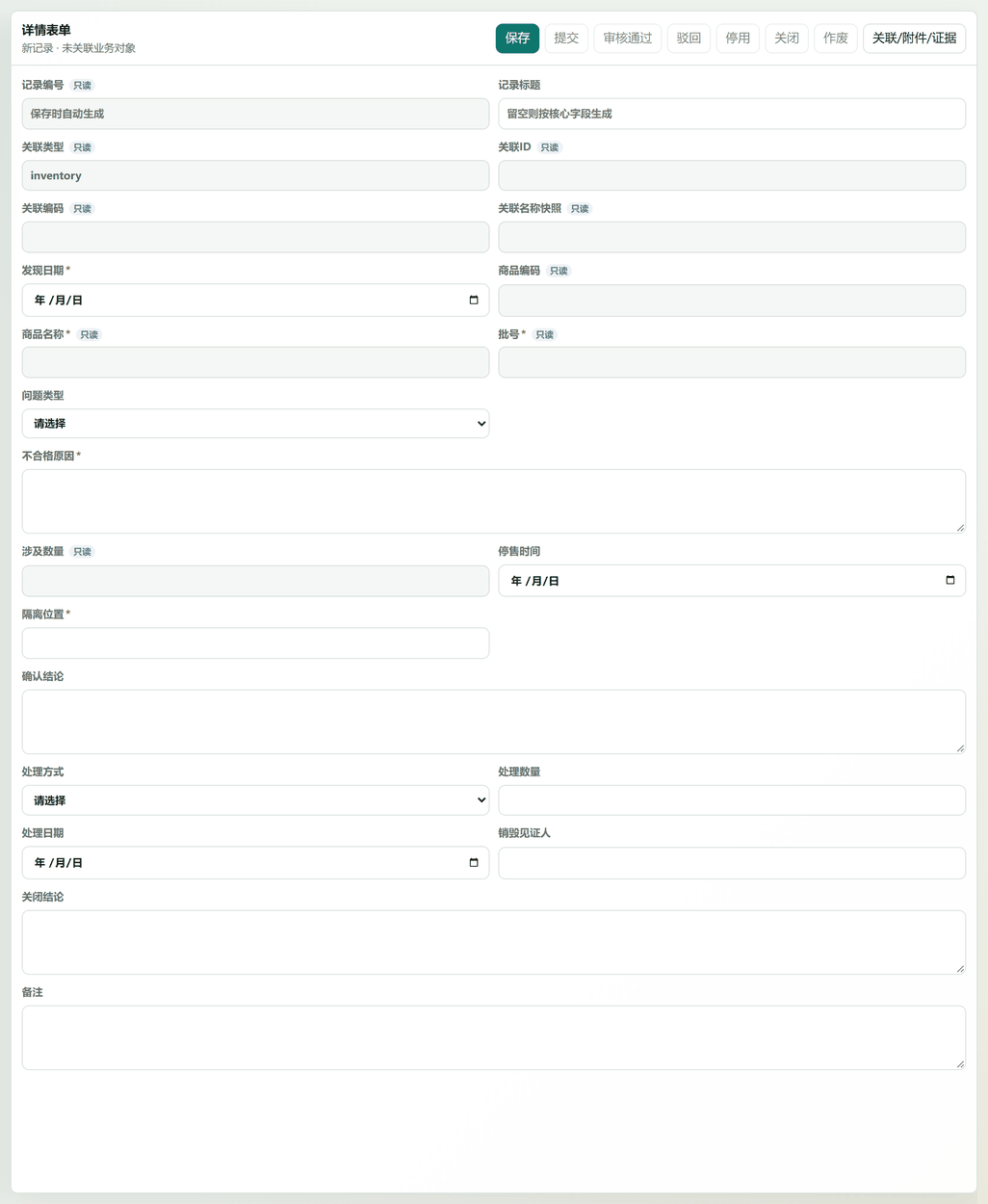The image size is (988, 1204).
Task: Click the 新记录 · 未关联业务对象 subtitle
Action: 79,48
